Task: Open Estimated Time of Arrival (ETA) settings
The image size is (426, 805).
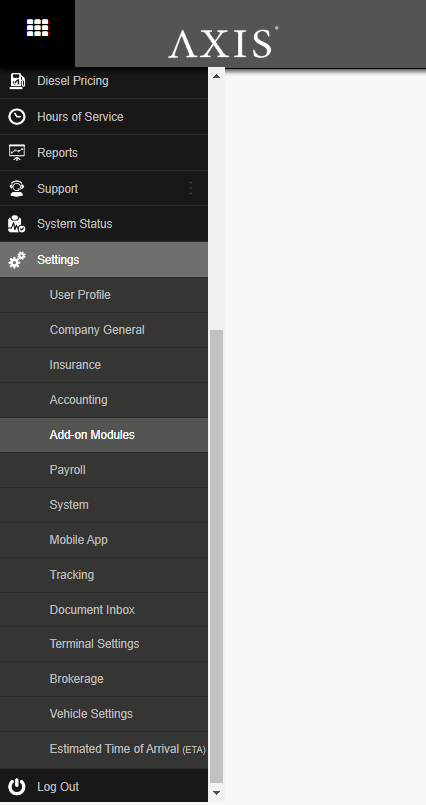Action: pyautogui.click(x=104, y=749)
